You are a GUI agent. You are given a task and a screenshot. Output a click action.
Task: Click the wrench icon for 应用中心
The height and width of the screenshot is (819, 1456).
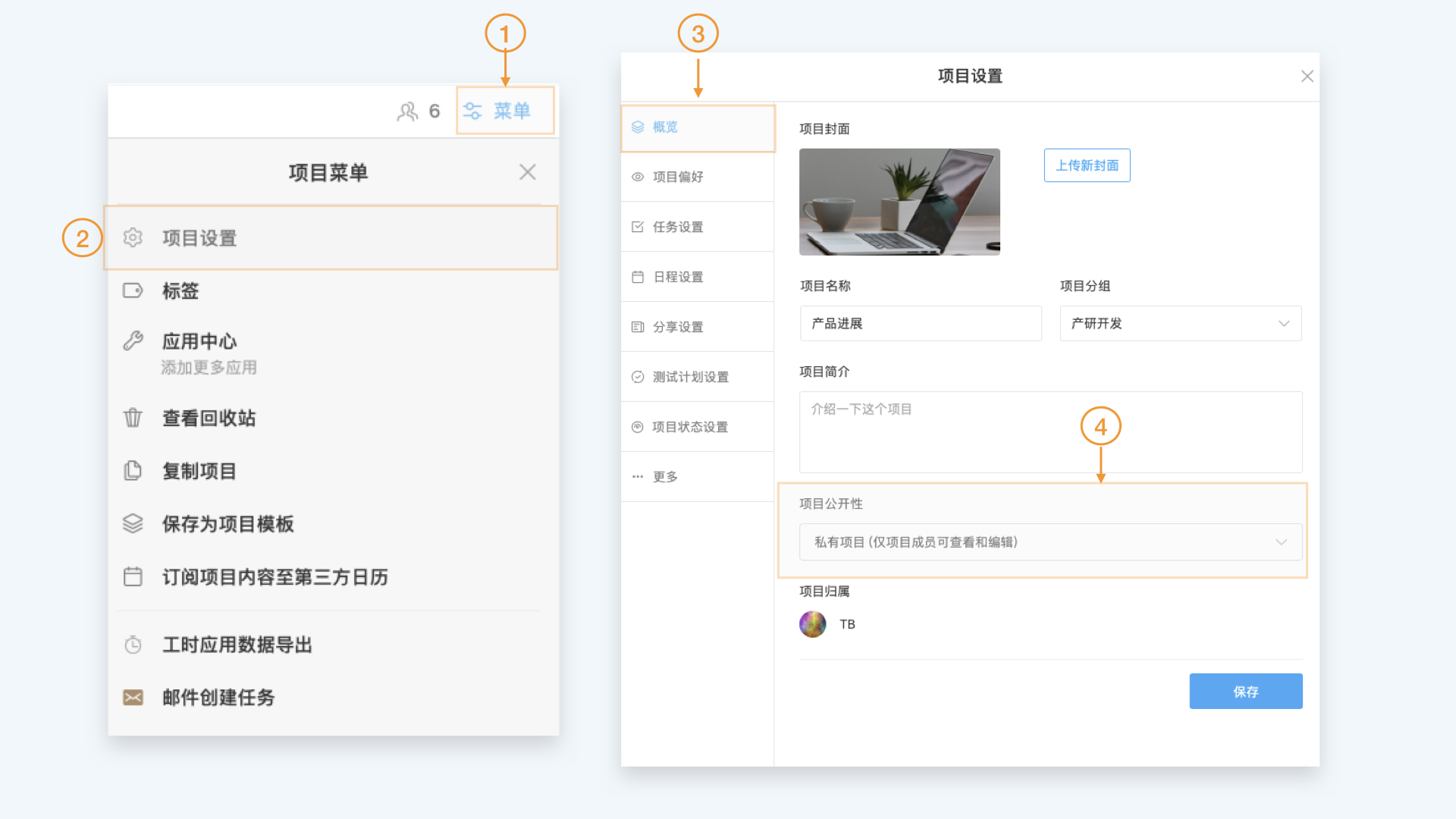pos(133,341)
